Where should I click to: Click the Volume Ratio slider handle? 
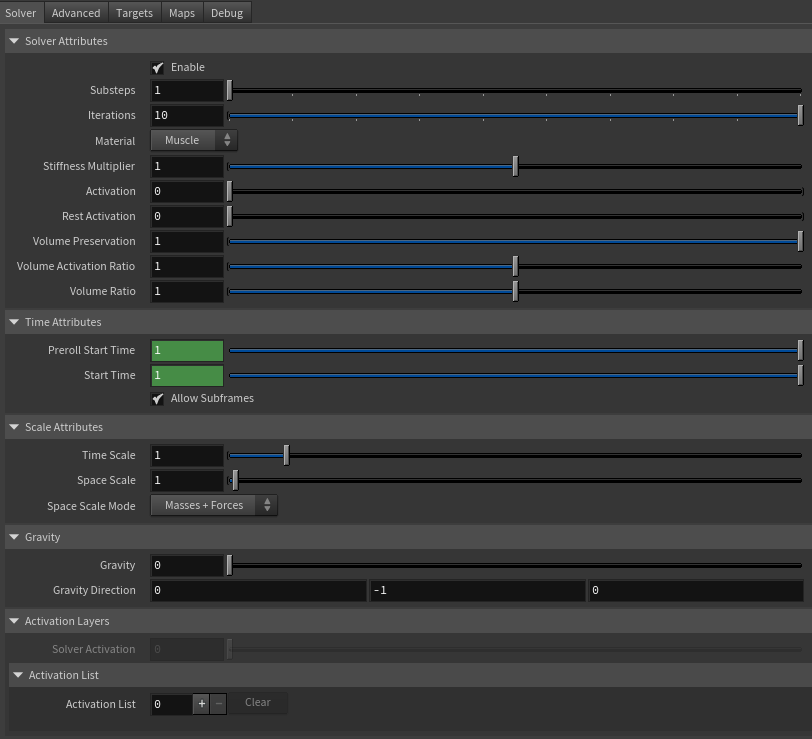515,292
